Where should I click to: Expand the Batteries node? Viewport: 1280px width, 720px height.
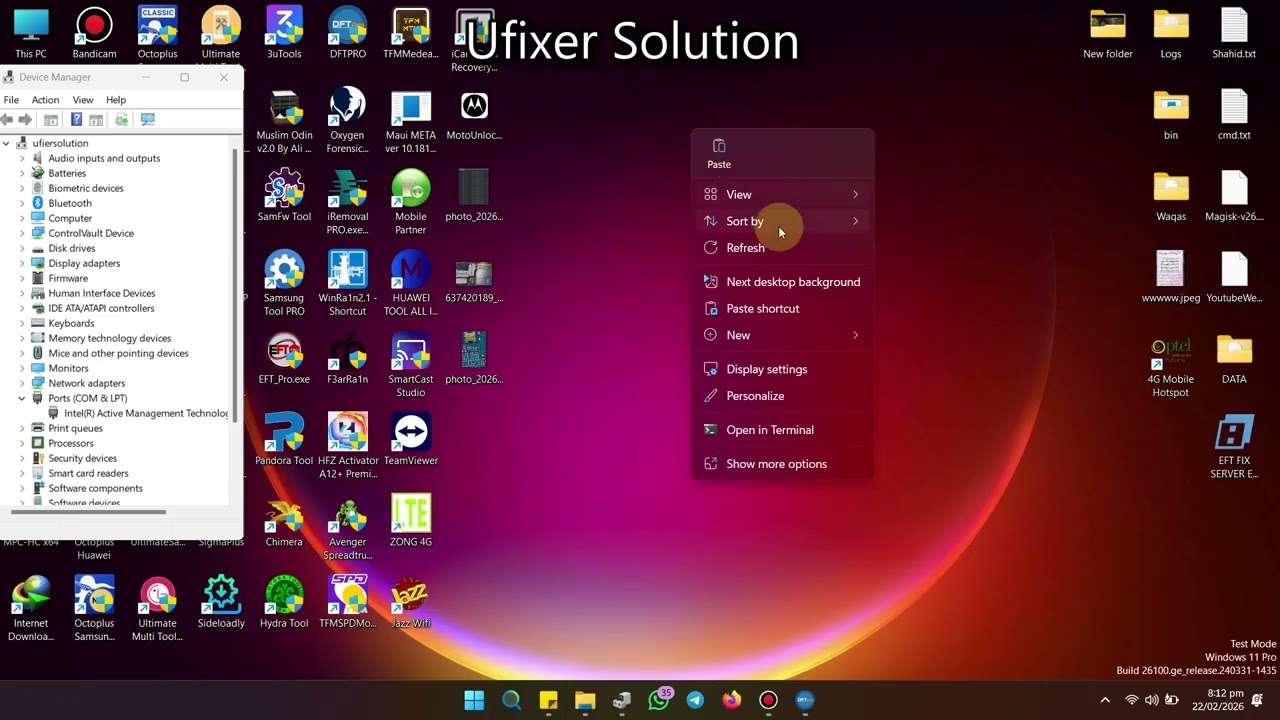[x=22, y=173]
